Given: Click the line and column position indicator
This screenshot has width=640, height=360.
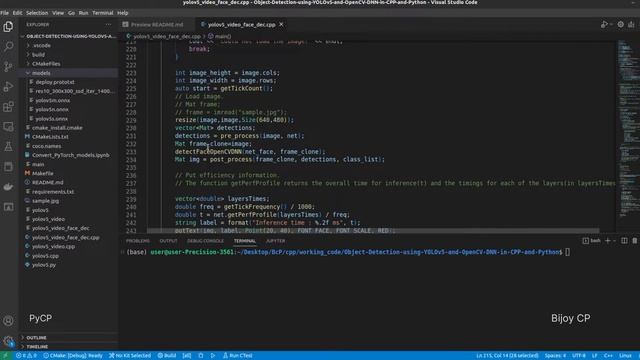Looking at the screenshot, I should (x=507, y=356).
